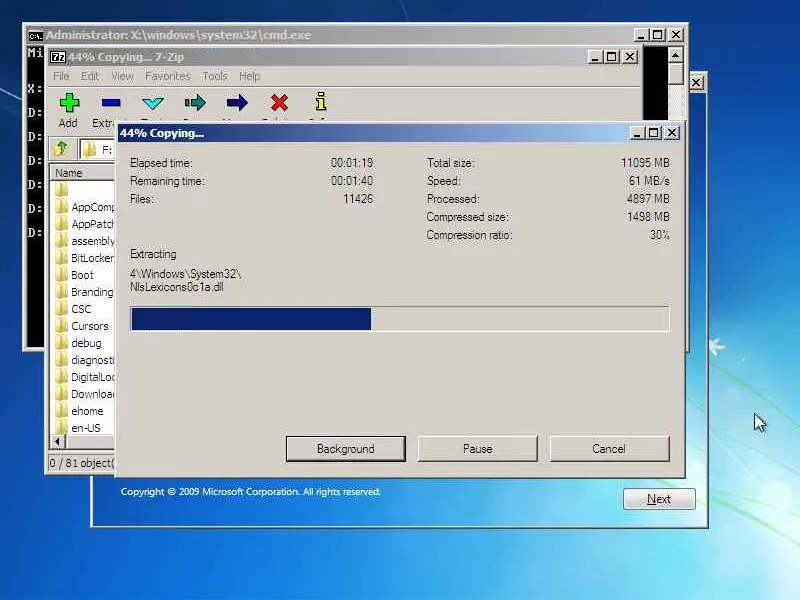Open the File menu in 7-Zip

[x=61, y=76]
